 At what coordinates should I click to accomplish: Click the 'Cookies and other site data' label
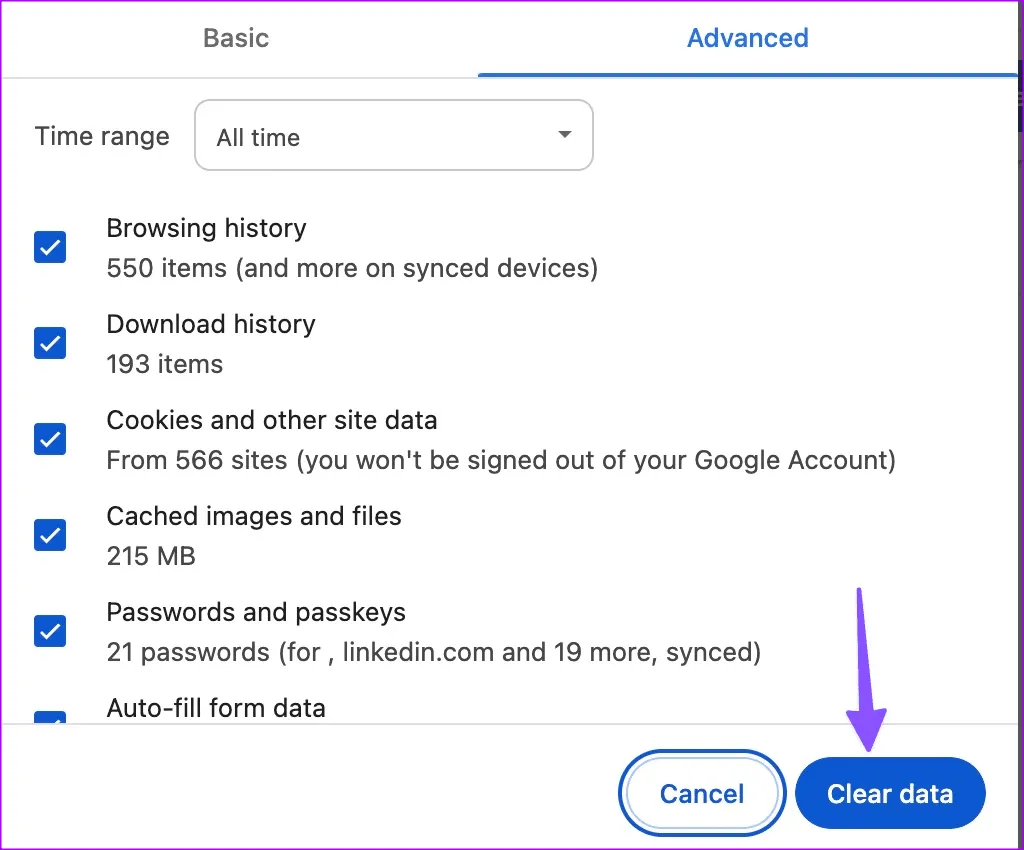[x=272, y=420]
